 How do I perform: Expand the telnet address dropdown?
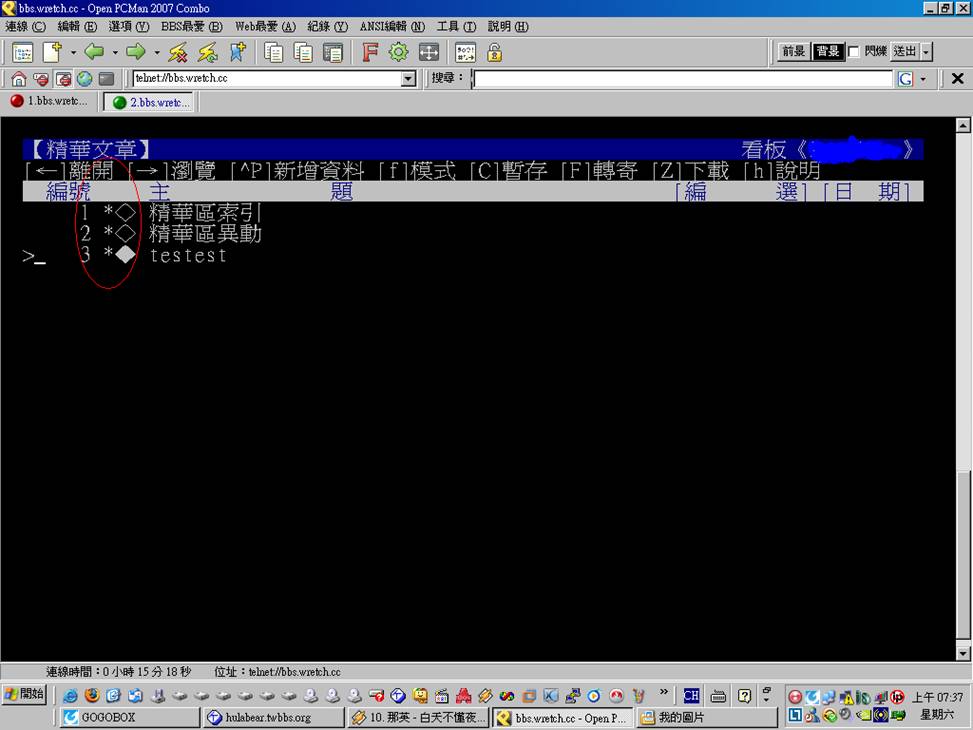pyautogui.click(x=408, y=79)
